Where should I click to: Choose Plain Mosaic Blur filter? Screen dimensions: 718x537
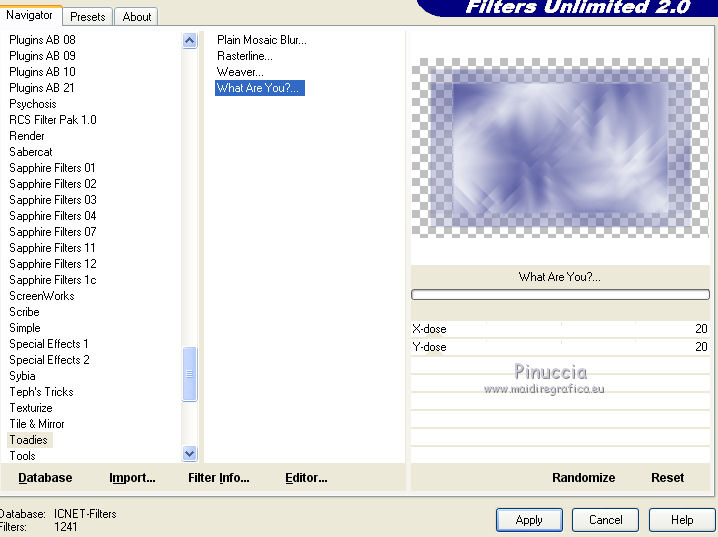[261, 40]
